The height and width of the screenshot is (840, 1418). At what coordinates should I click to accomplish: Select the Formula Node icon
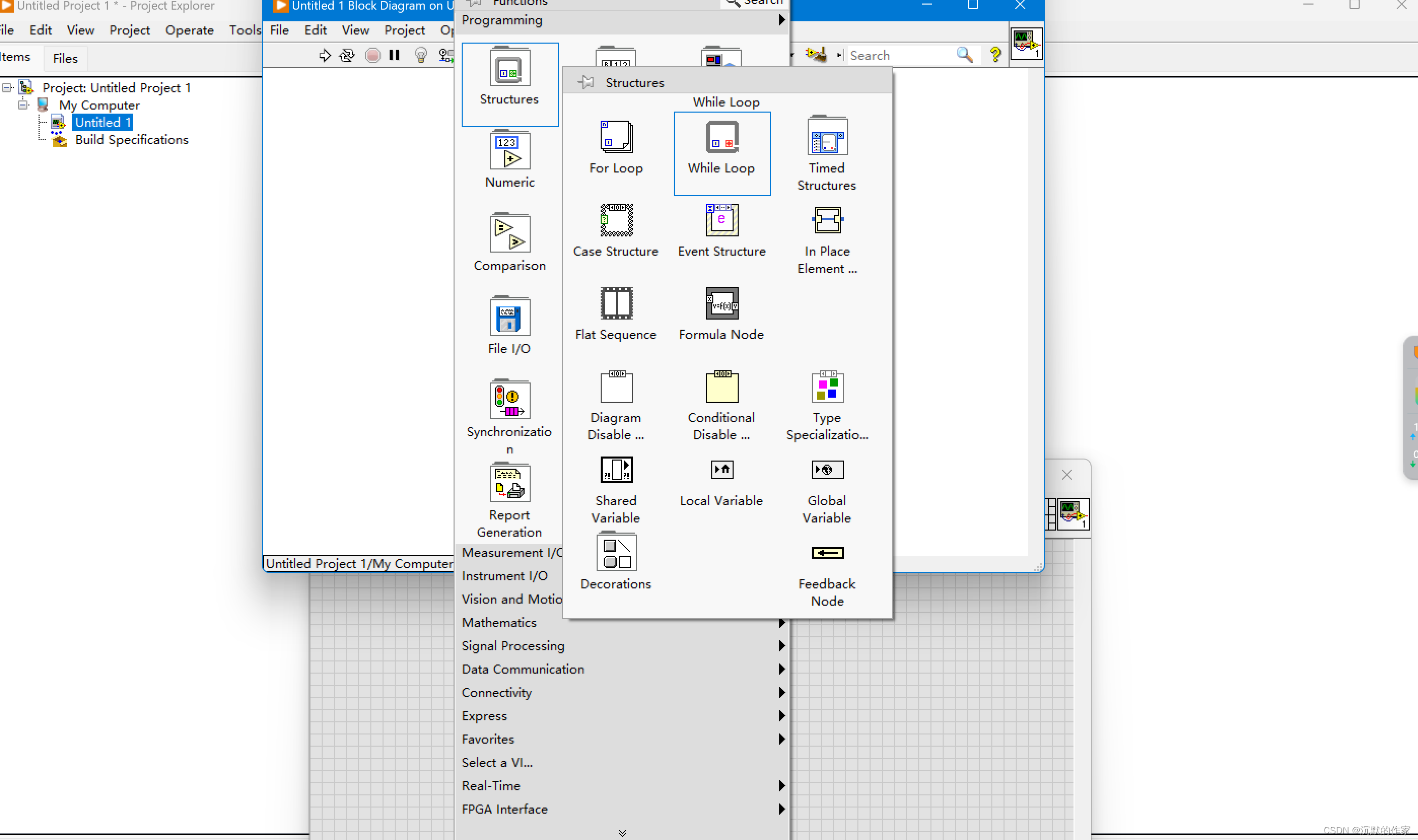point(722,303)
